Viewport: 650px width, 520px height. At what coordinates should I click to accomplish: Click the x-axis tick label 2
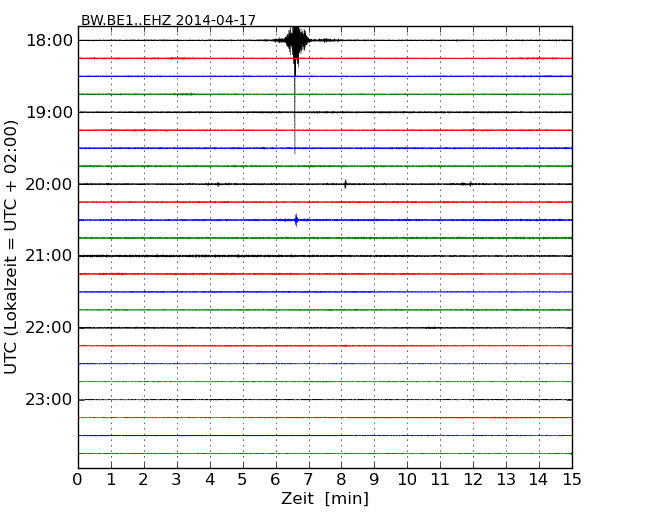pos(143,479)
